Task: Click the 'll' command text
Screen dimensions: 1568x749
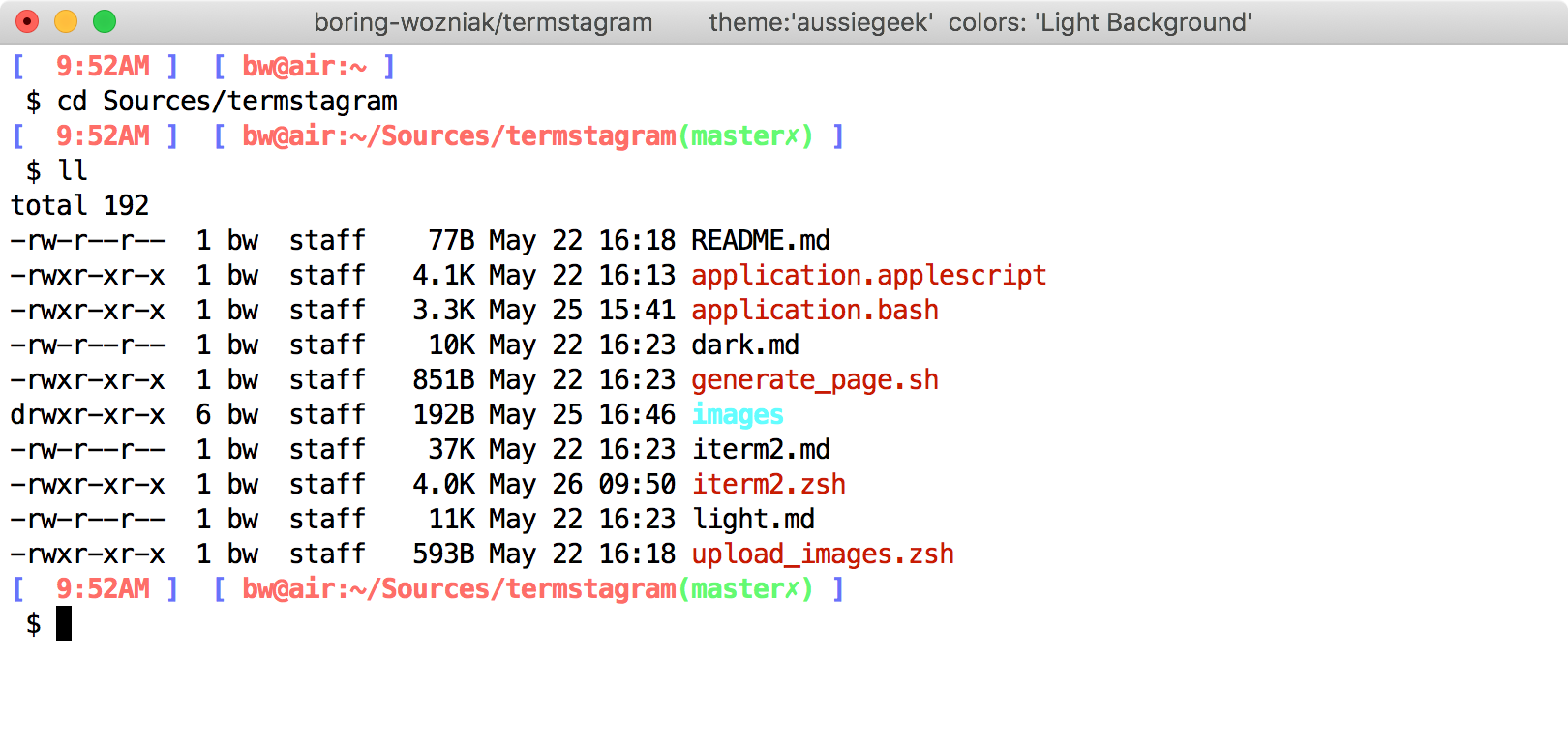Action: (x=73, y=170)
